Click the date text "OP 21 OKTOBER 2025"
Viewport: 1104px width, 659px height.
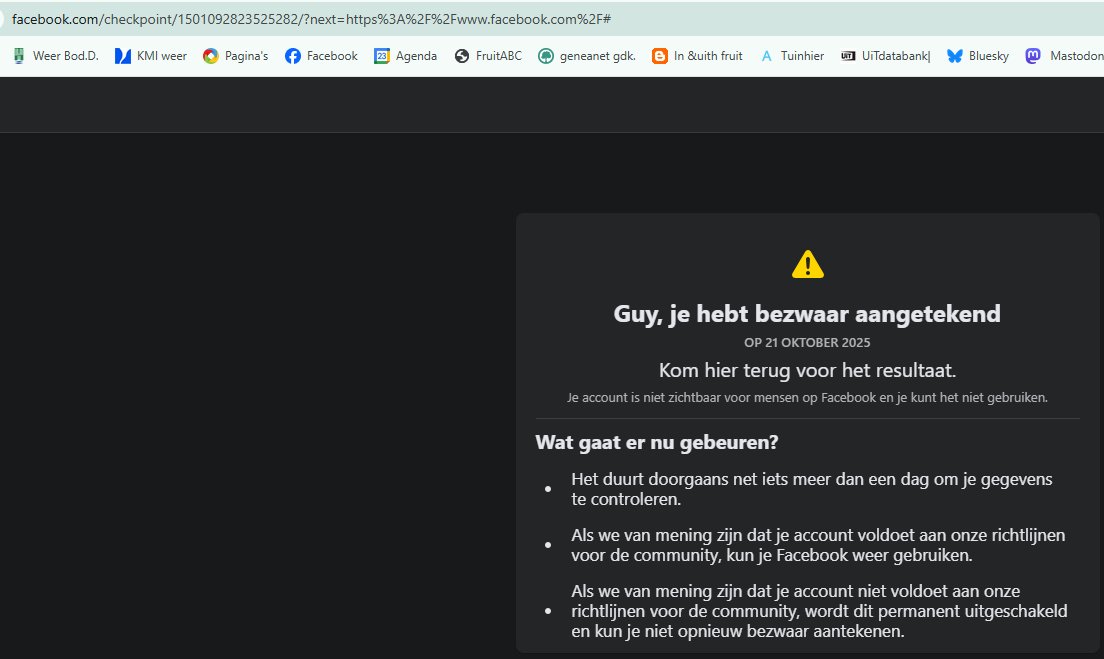click(x=807, y=343)
